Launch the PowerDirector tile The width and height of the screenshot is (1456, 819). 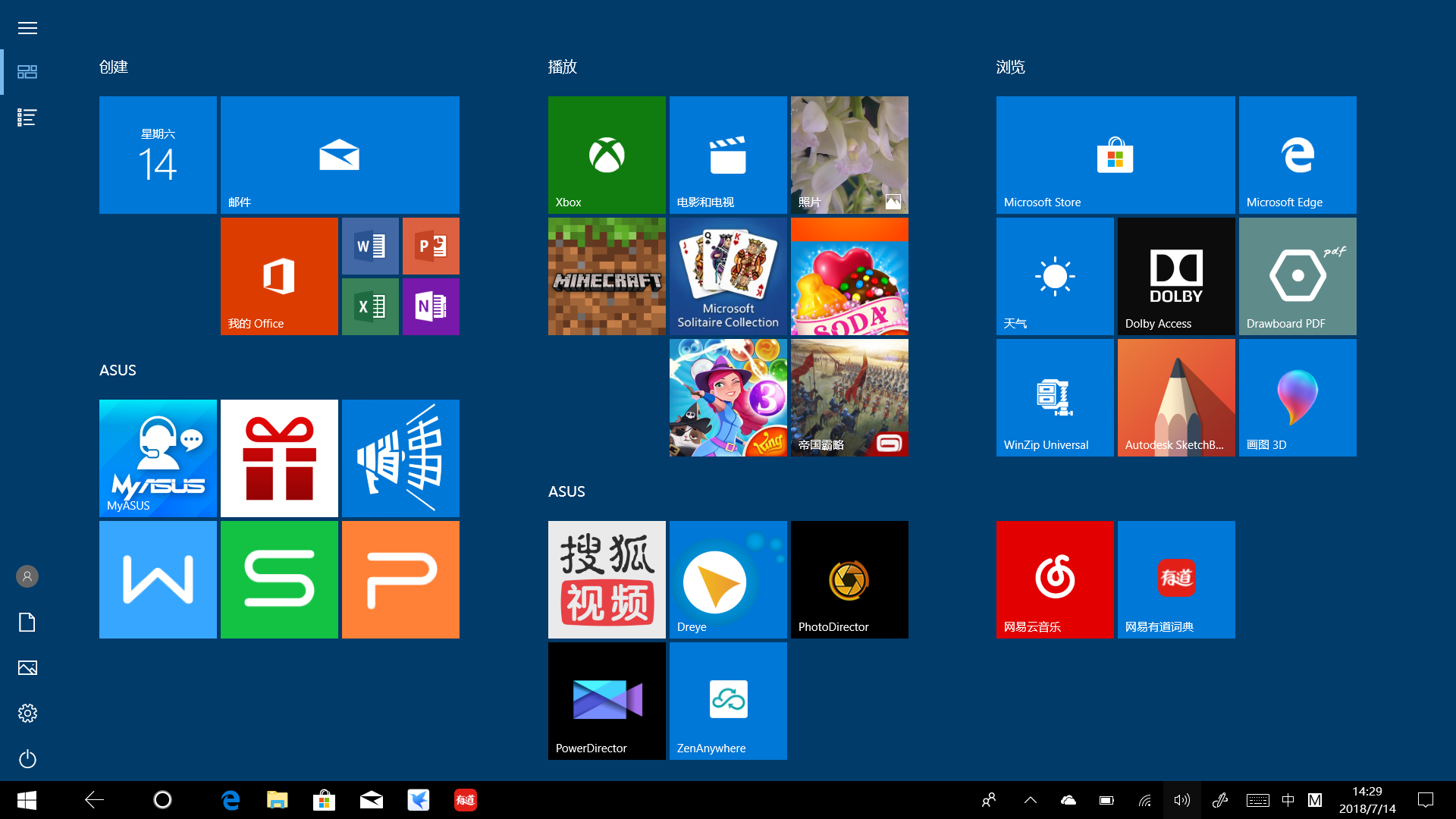(x=607, y=701)
